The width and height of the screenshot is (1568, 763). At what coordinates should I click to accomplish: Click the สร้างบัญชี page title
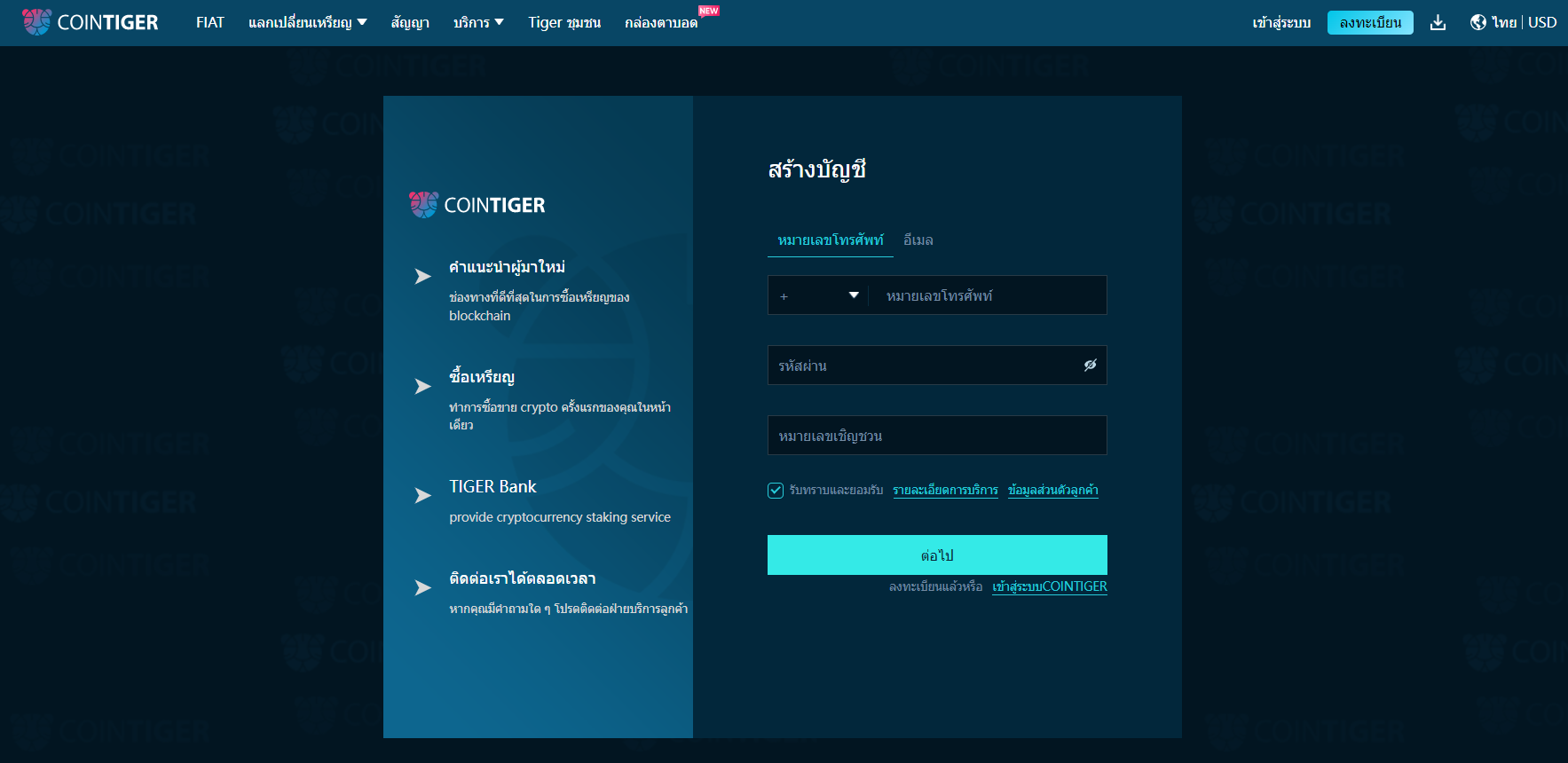(x=816, y=169)
